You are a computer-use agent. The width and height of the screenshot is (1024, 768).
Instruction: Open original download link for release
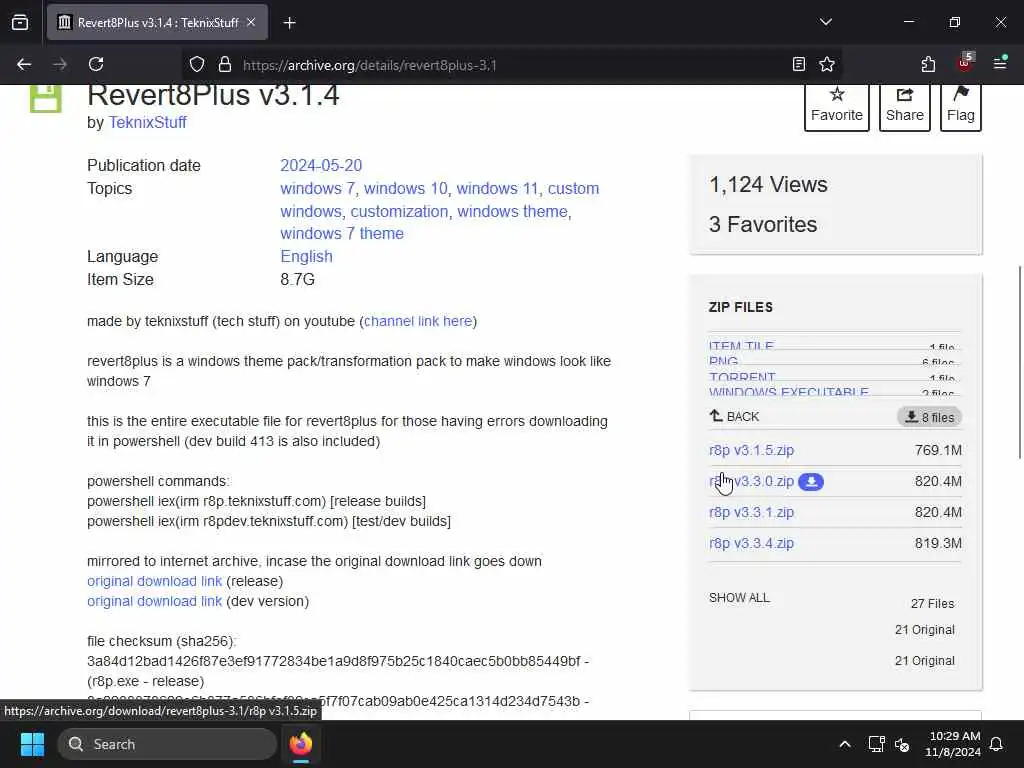point(154,581)
